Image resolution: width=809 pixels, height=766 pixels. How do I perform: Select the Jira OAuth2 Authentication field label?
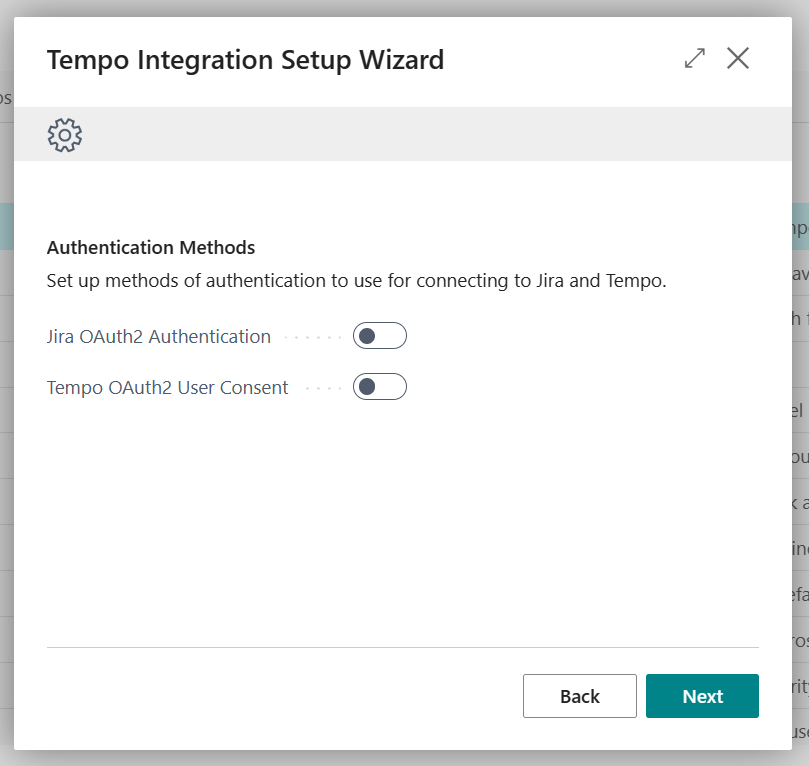coord(158,337)
